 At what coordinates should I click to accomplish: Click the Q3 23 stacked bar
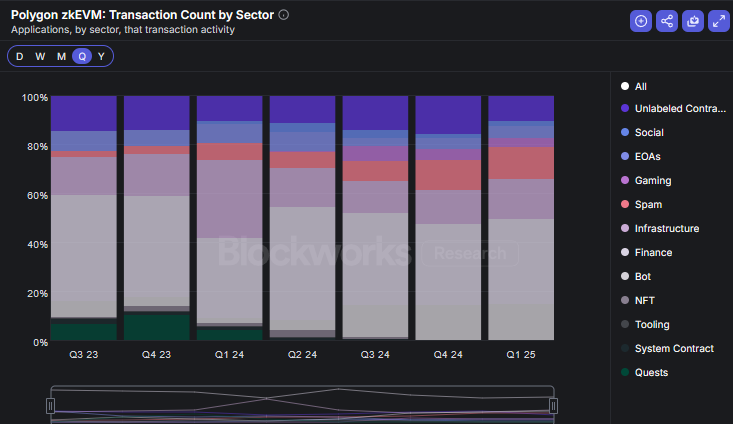click(x=84, y=218)
